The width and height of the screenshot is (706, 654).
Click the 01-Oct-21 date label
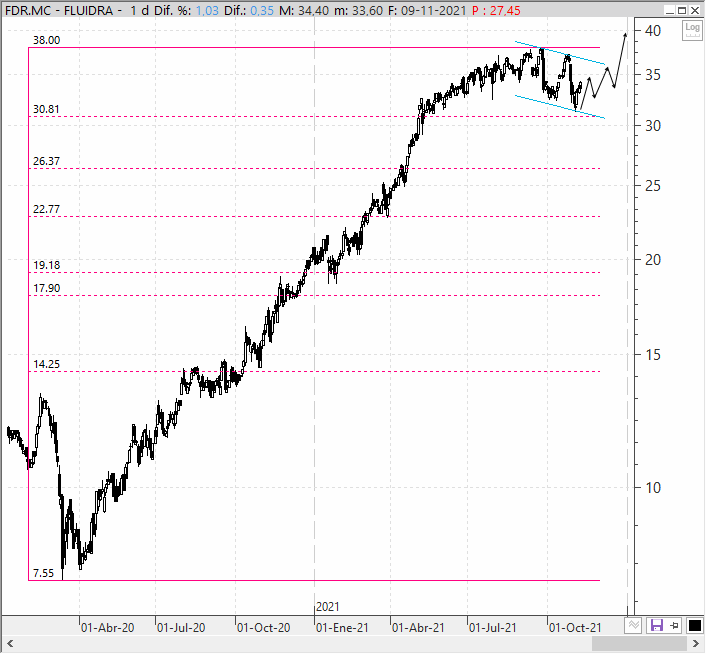(575, 627)
